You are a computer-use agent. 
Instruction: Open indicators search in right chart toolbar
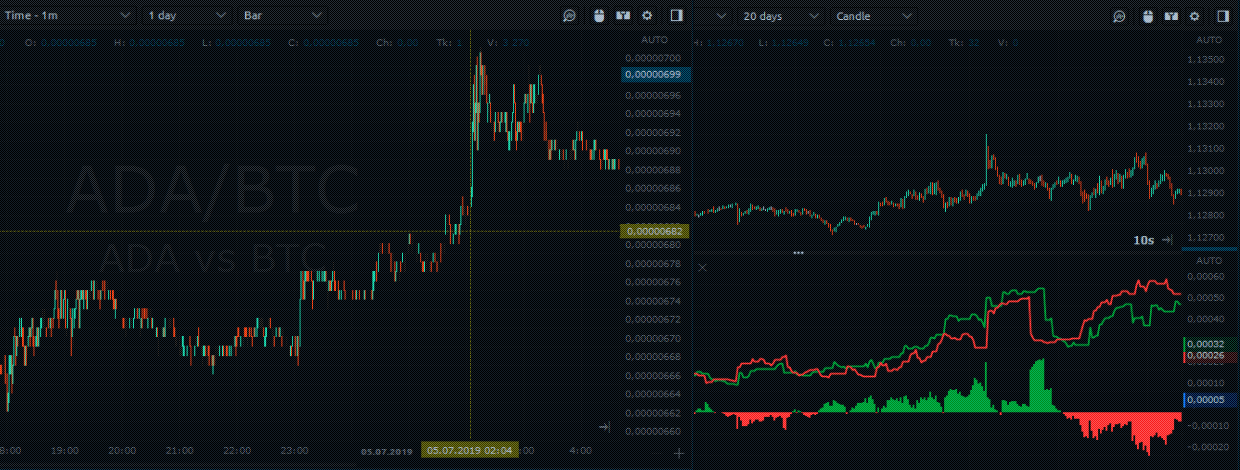coord(1119,16)
